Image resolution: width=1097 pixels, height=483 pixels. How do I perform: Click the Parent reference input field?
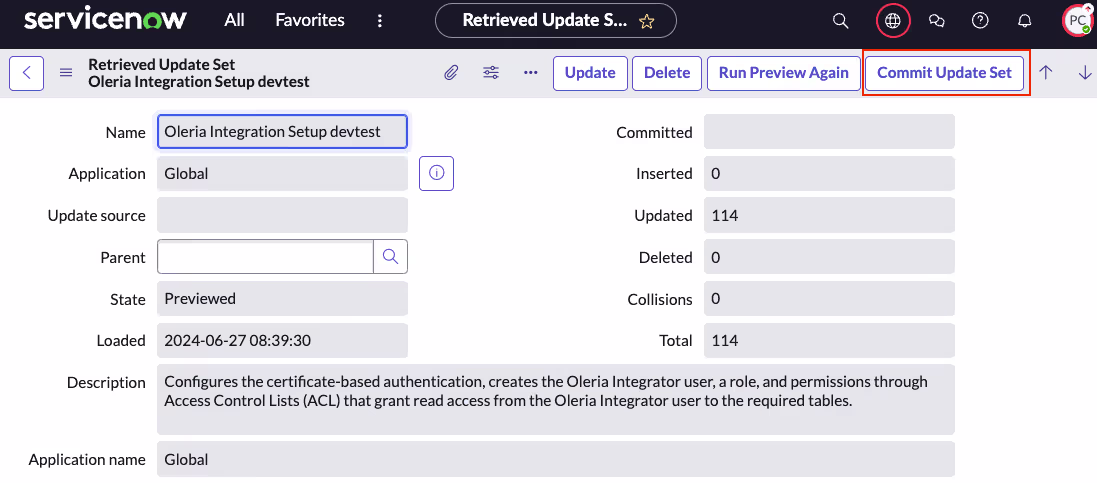pos(265,257)
